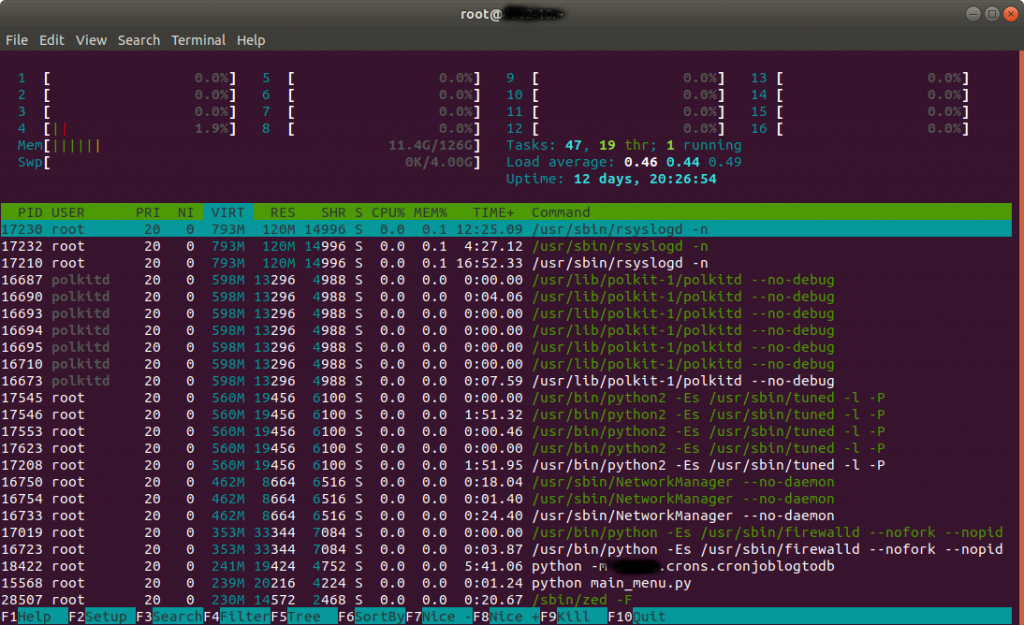The height and width of the screenshot is (625, 1024).
Task: Open the Help menu
Action: (x=251, y=40)
